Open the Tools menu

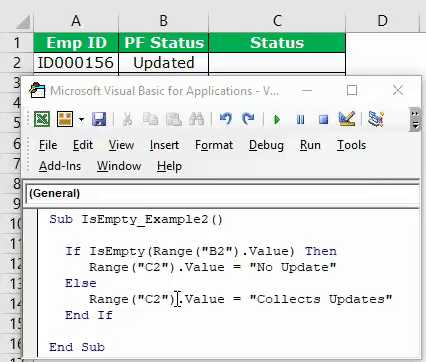(x=351, y=145)
